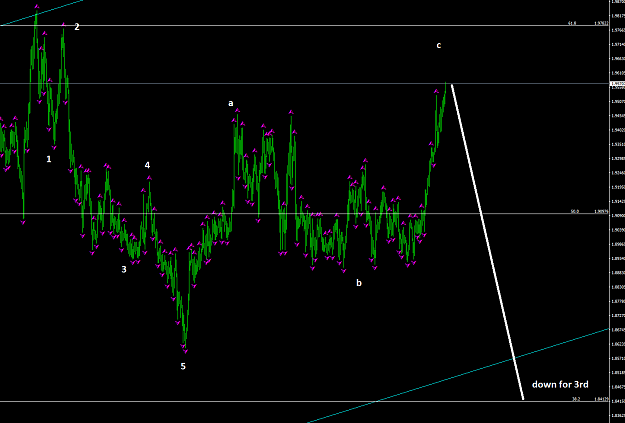Select the upper teal channel line at top left

point(42,12)
